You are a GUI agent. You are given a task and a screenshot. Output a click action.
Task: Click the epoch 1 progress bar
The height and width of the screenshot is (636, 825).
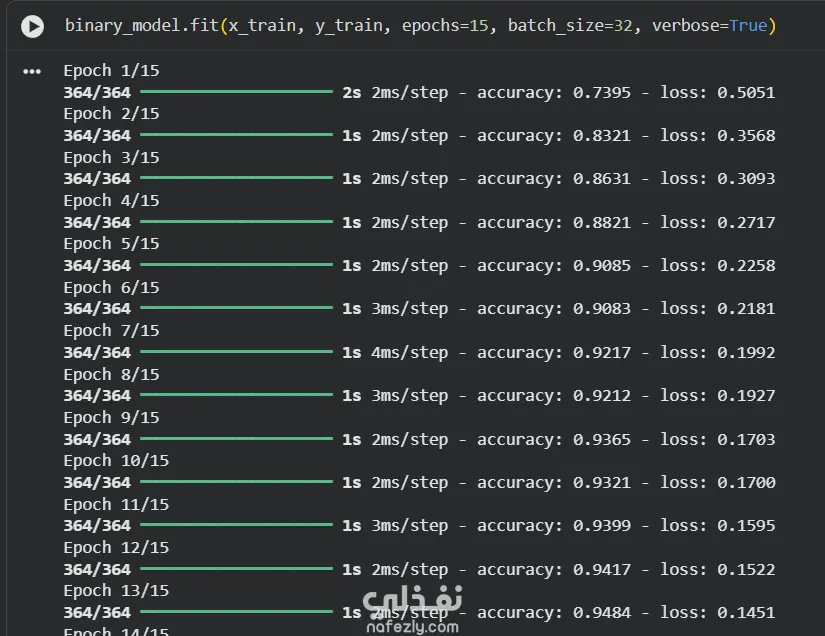[x=237, y=92]
